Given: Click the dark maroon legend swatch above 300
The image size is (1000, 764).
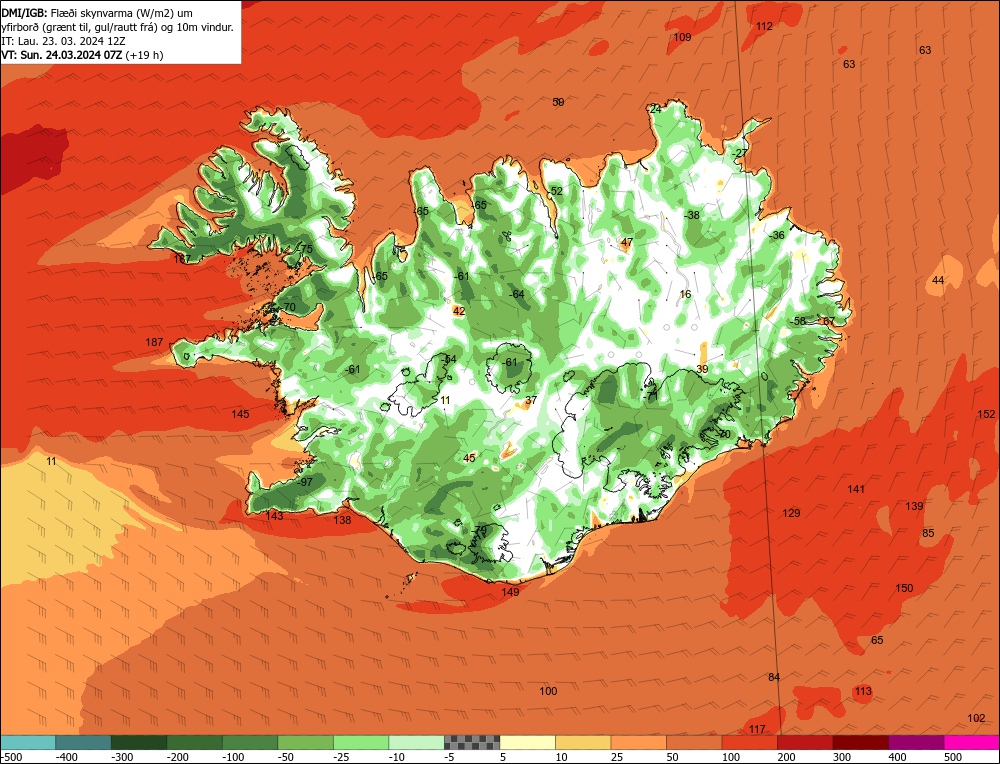Looking at the screenshot, I should [x=860, y=742].
